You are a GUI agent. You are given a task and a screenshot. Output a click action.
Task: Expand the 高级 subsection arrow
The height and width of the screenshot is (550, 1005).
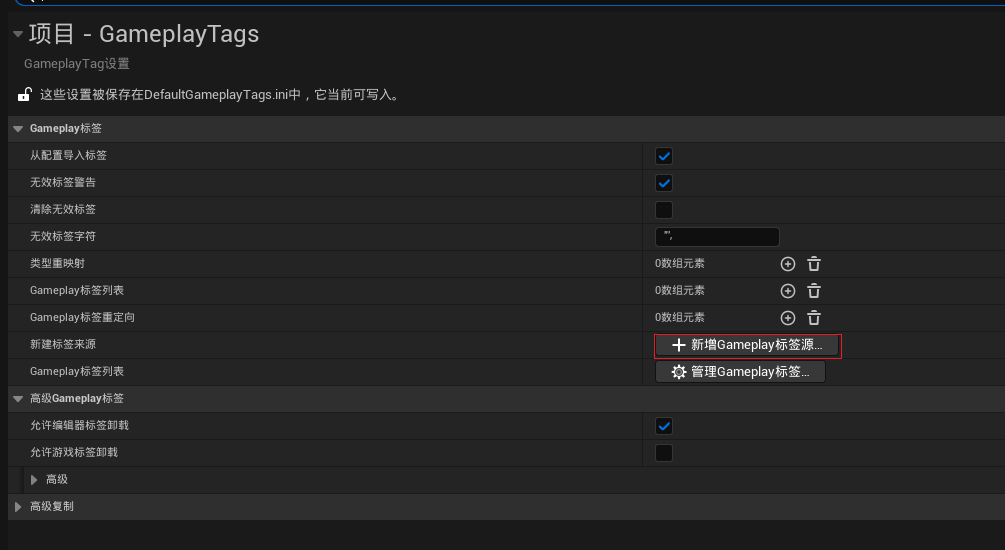pos(34,479)
